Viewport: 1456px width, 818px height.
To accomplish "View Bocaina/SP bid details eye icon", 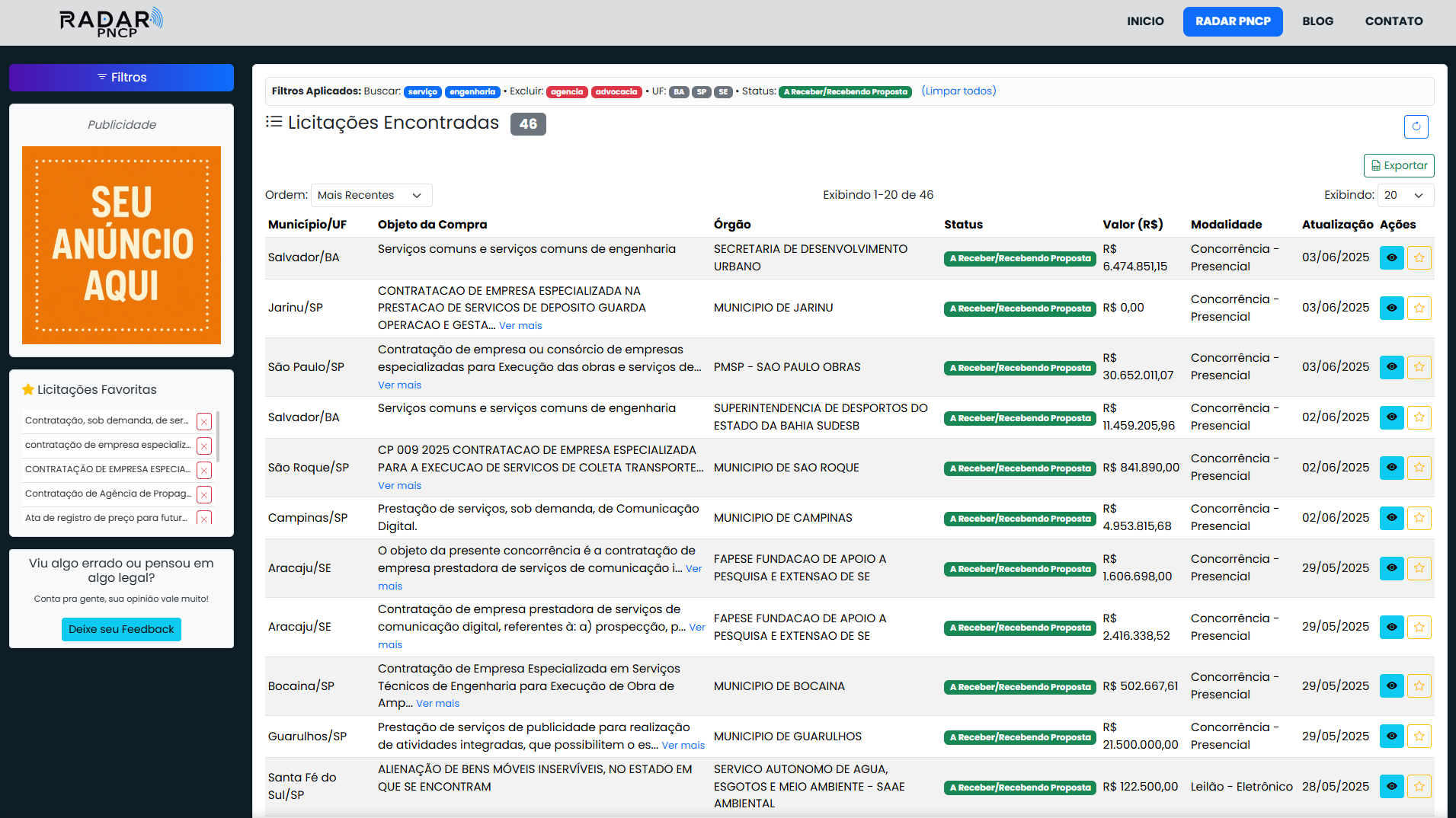I will coord(1391,686).
